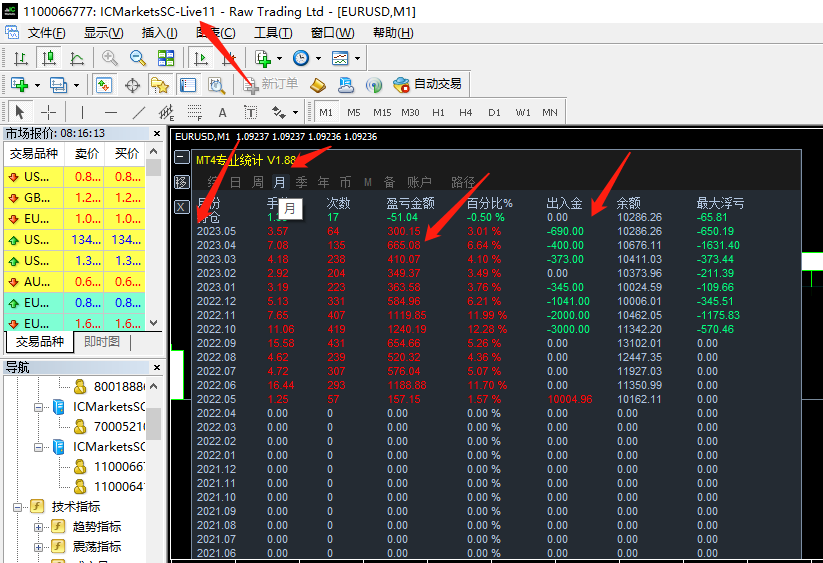The image size is (823, 563).
Task: Open the periods clock dropdown arrow
Action: pyautogui.click(x=318, y=58)
